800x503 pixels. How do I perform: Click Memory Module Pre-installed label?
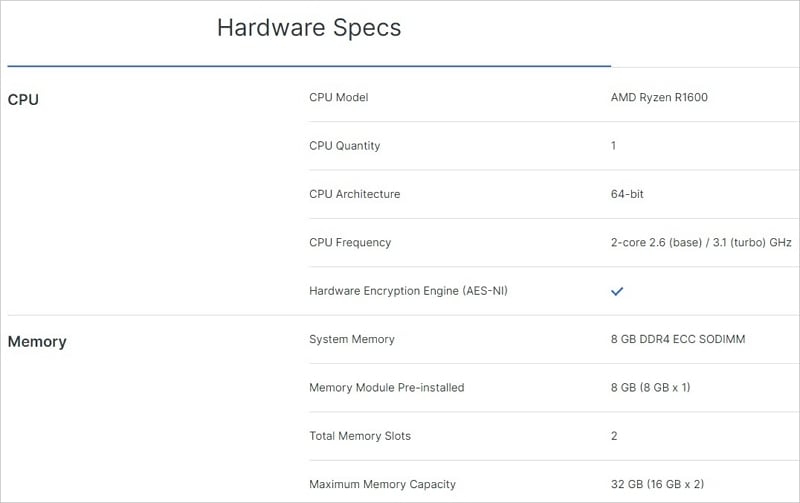[x=387, y=388]
